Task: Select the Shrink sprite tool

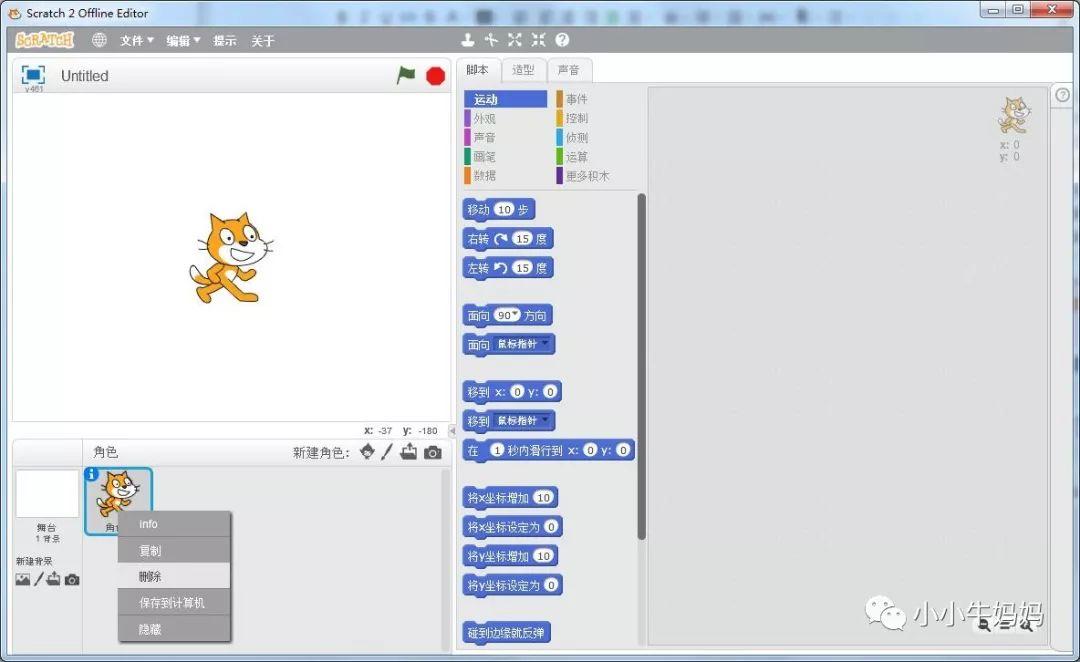Action: [x=538, y=40]
